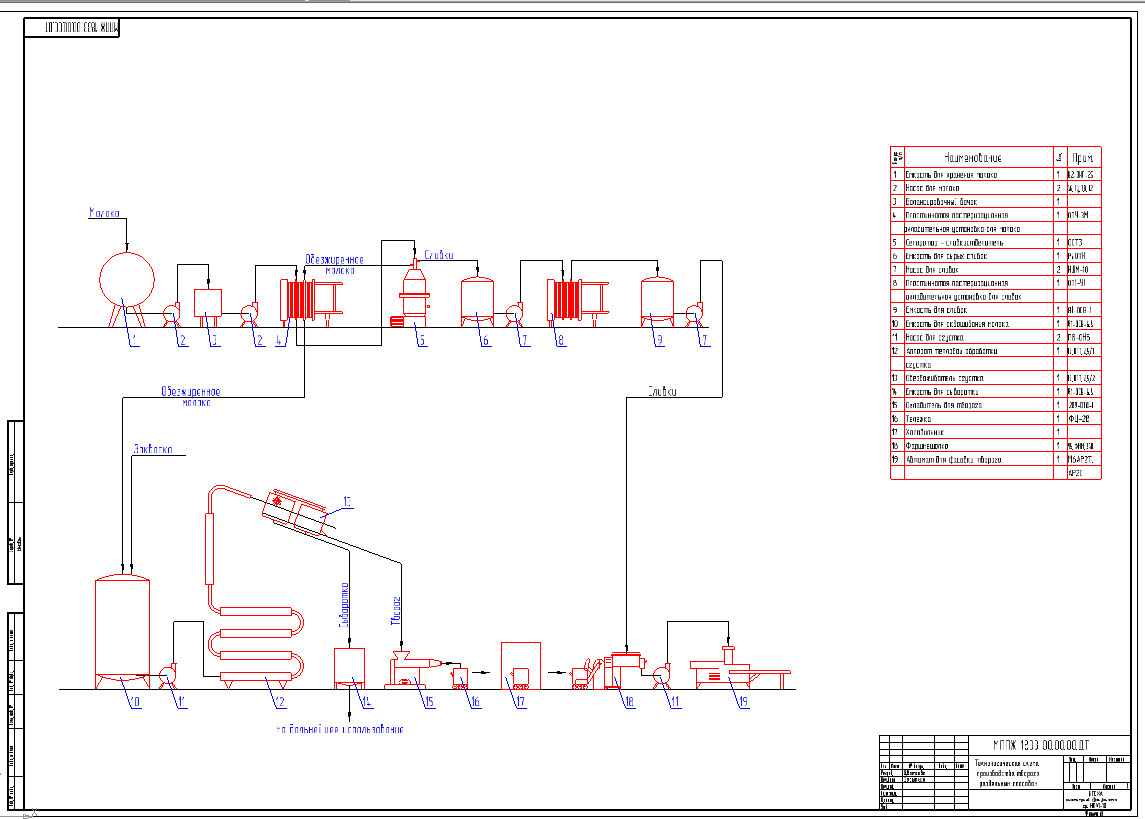Click 'На дальнейшее использование' caption below tank 14
The width and height of the screenshot is (1145, 819).
[340, 729]
